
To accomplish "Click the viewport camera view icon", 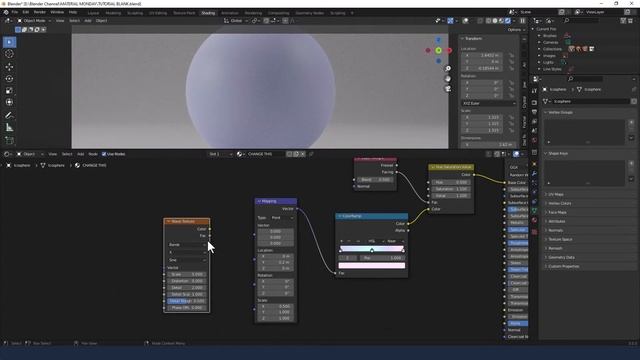I will click(x=448, y=89).
